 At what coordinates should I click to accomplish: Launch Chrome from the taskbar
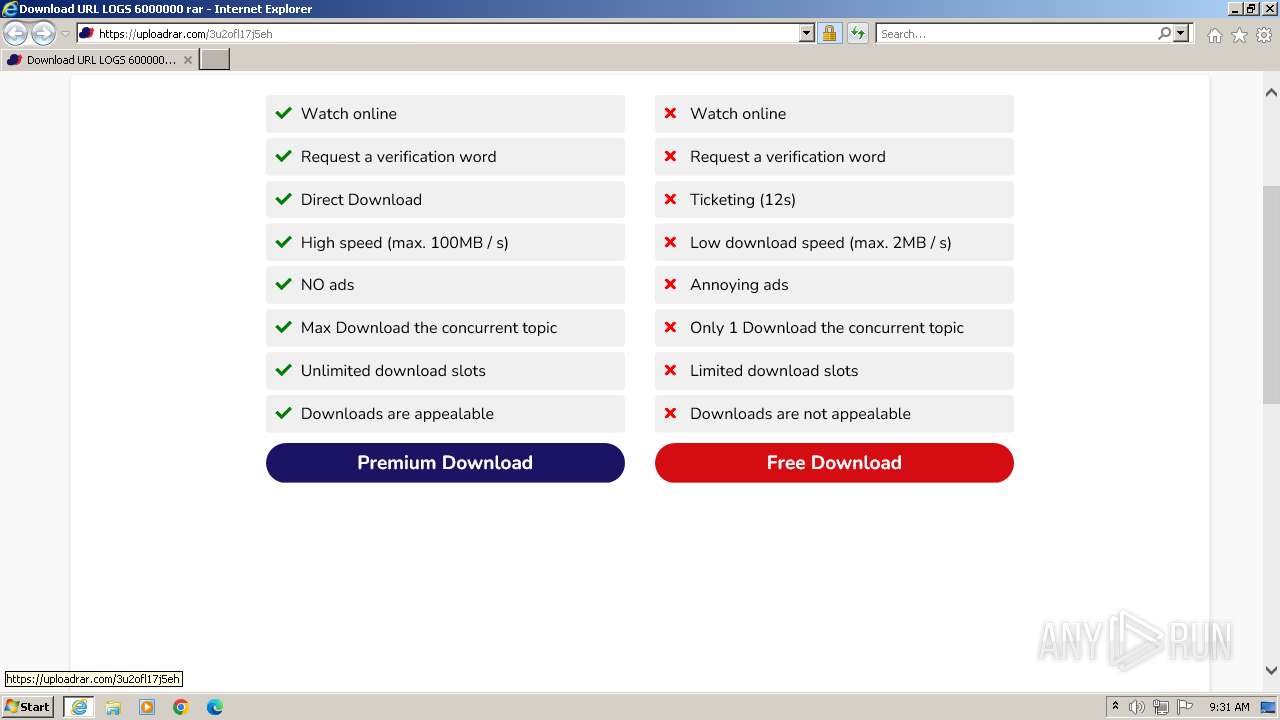(x=181, y=707)
